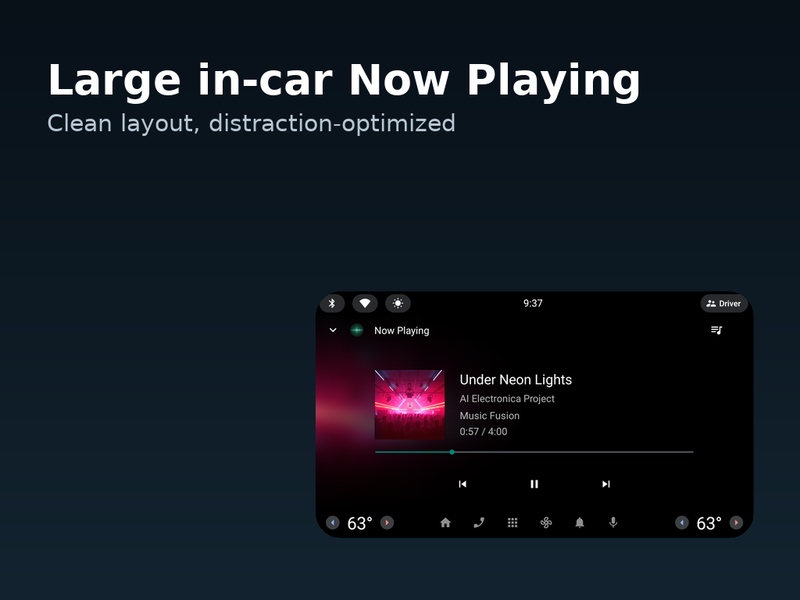Open the playback queue icon
800x600 pixels.
click(x=716, y=330)
